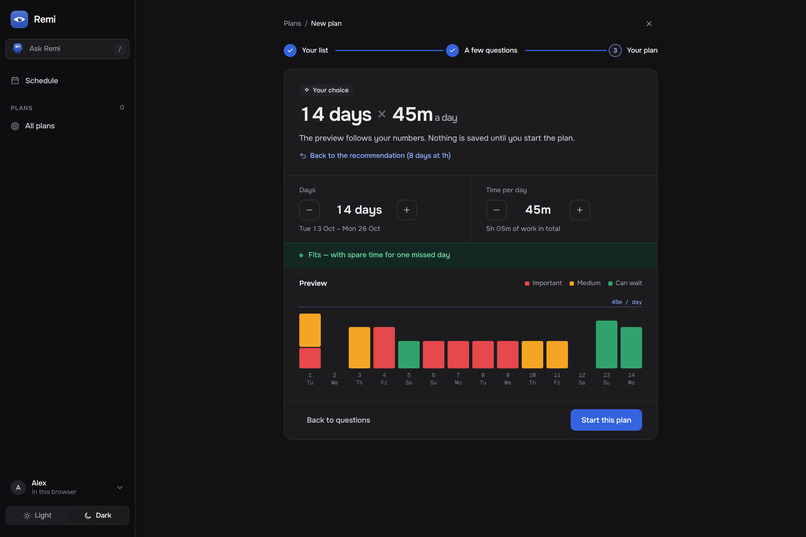Click day 5 green bar

coord(409,355)
